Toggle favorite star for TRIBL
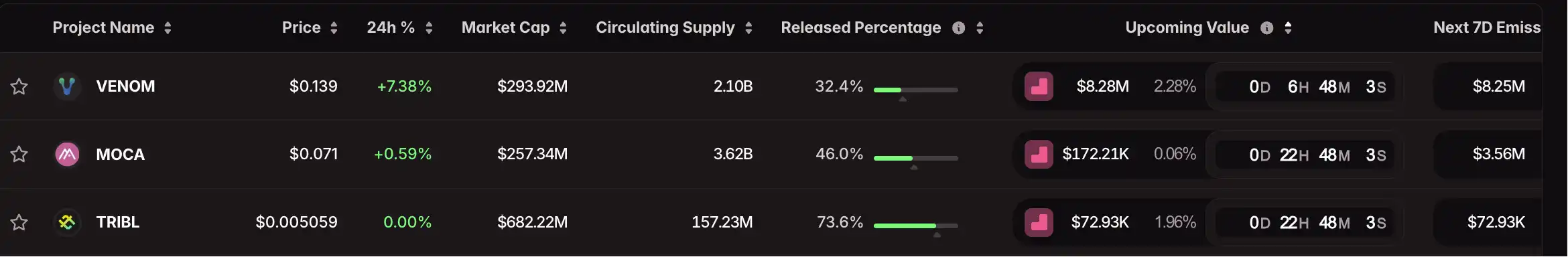This screenshot has height=257, width=1568. [x=19, y=222]
